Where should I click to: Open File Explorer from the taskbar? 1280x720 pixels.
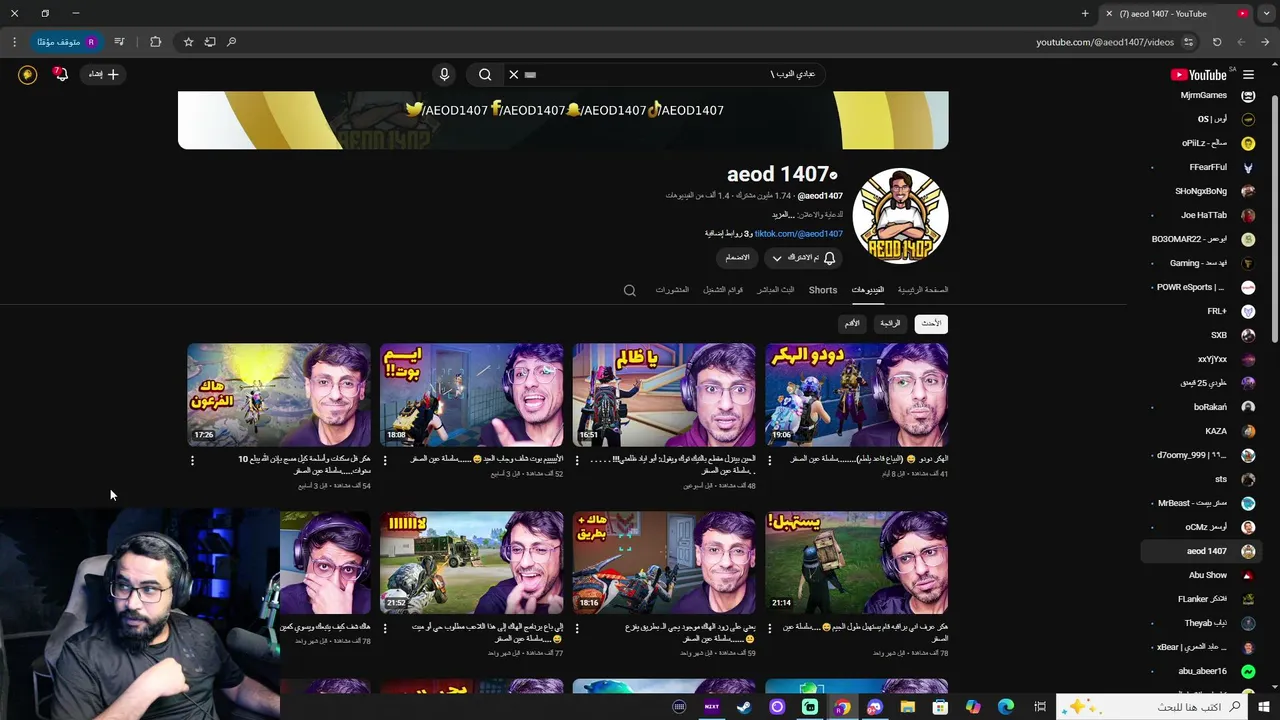pyautogui.click(x=908, y=707)
